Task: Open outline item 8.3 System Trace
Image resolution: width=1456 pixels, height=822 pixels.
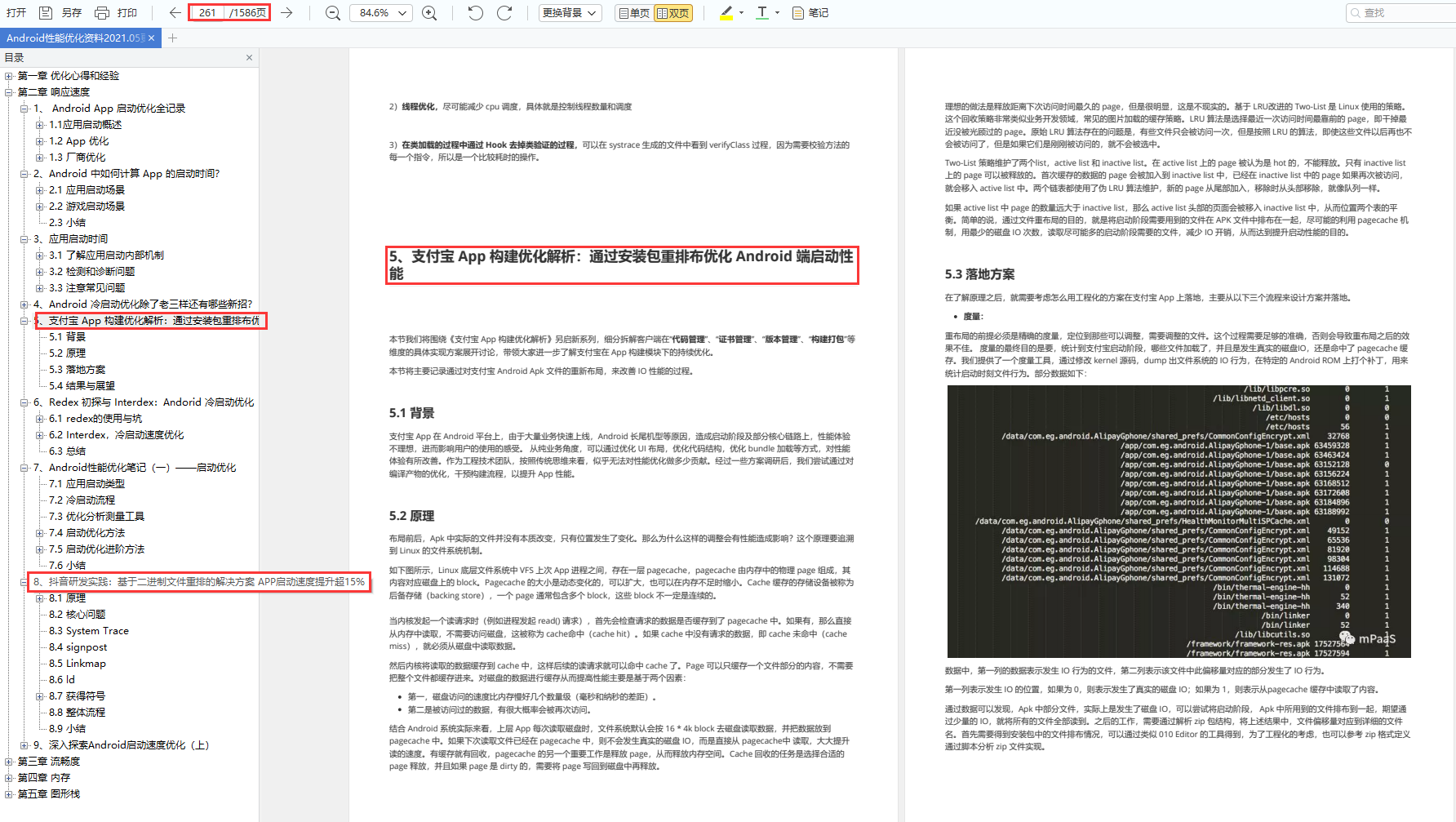Action: (89, 631)
